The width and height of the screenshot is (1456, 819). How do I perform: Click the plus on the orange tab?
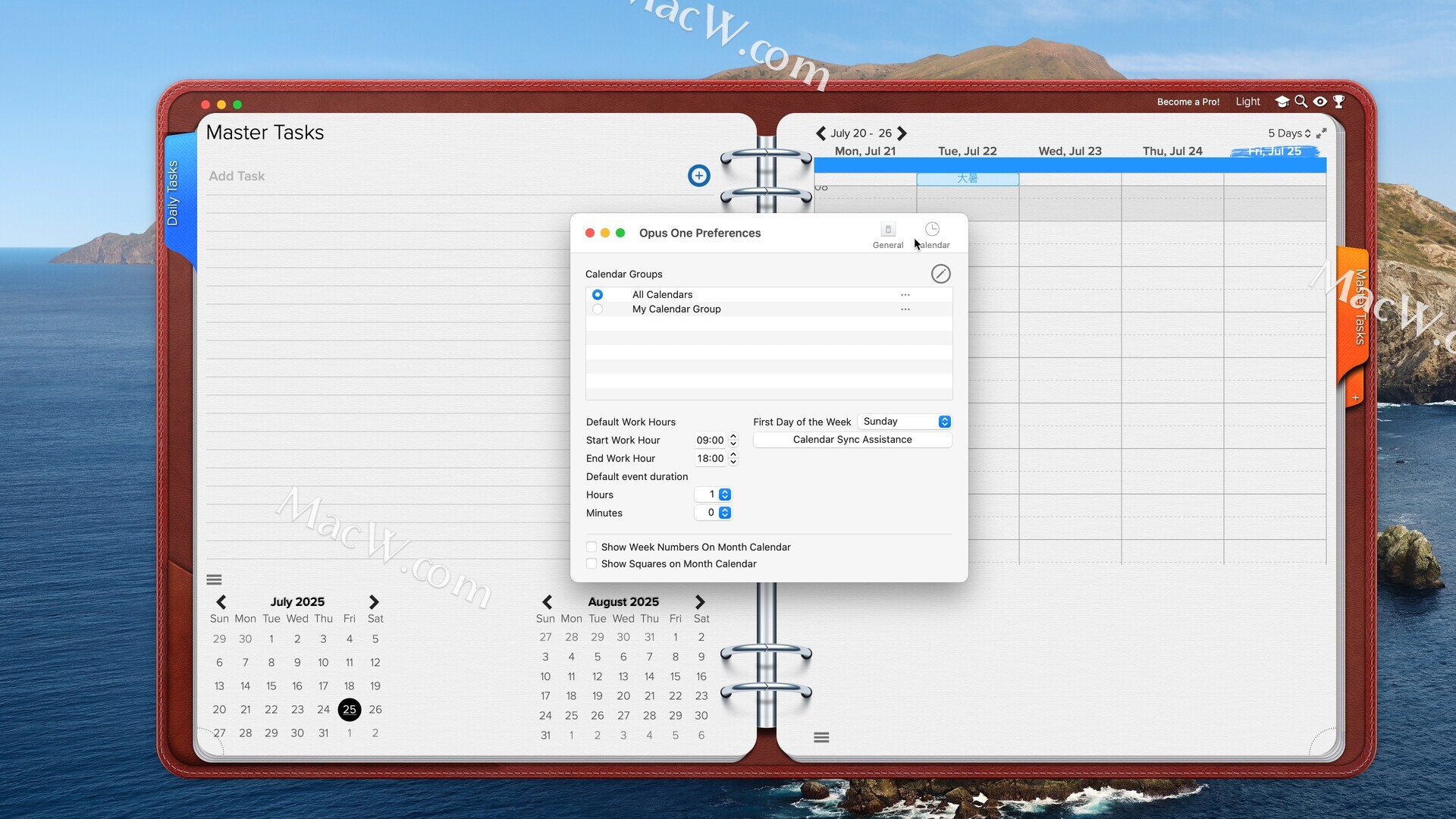point(1355,397)
